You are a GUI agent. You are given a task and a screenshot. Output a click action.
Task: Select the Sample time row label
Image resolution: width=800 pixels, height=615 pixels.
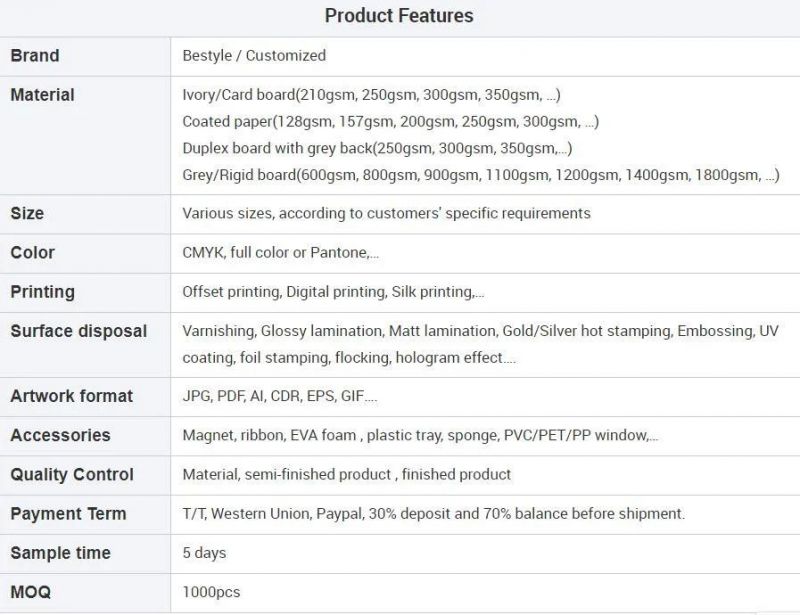[x=60, y=553]
